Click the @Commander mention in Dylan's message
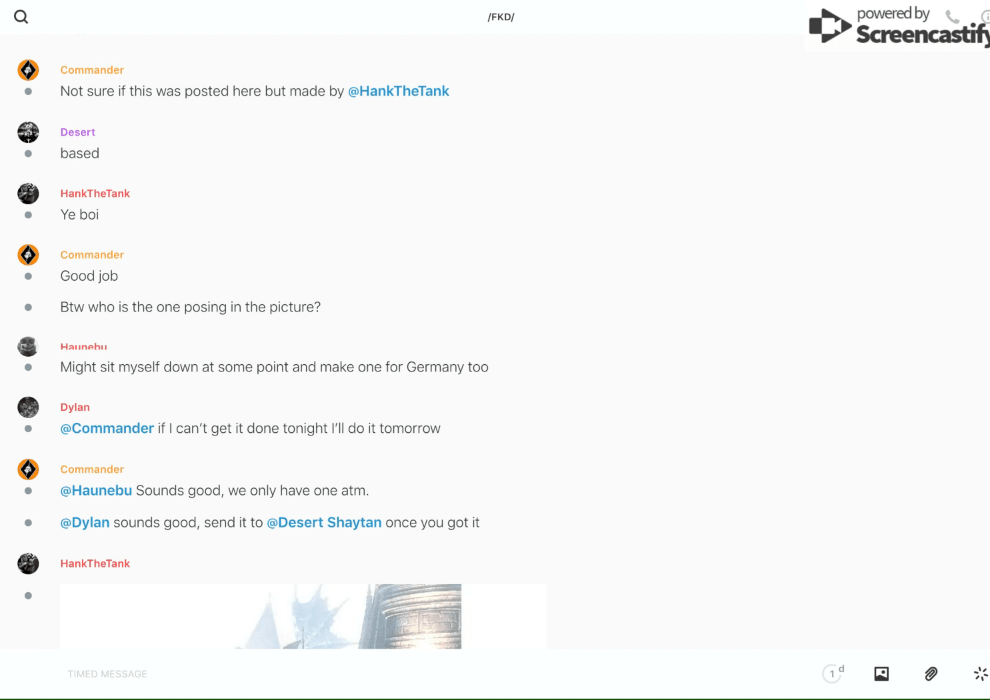990x700 pixels. pos(107,428)
